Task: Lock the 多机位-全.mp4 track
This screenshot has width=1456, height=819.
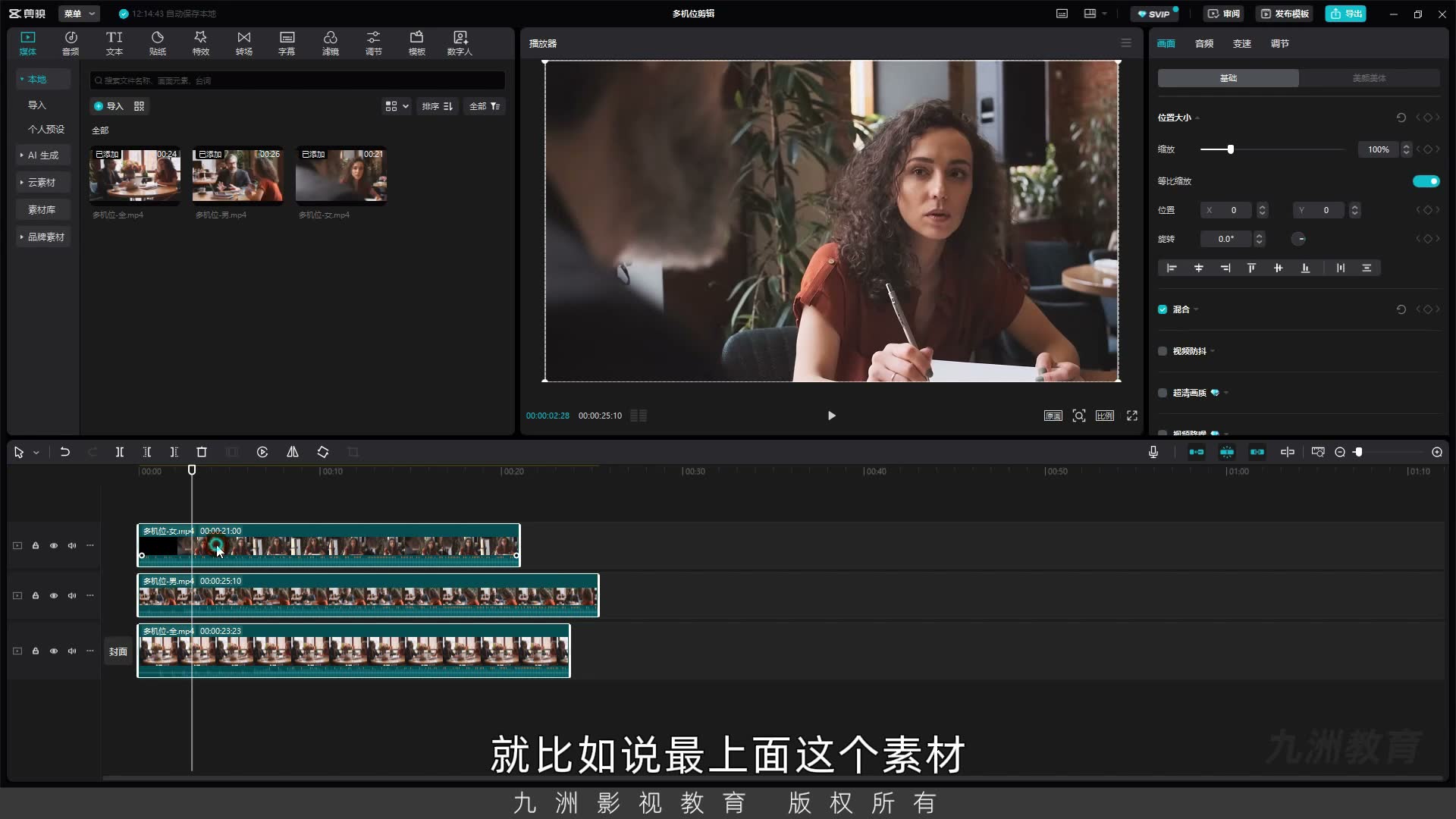Action: (x=36, y=651)
